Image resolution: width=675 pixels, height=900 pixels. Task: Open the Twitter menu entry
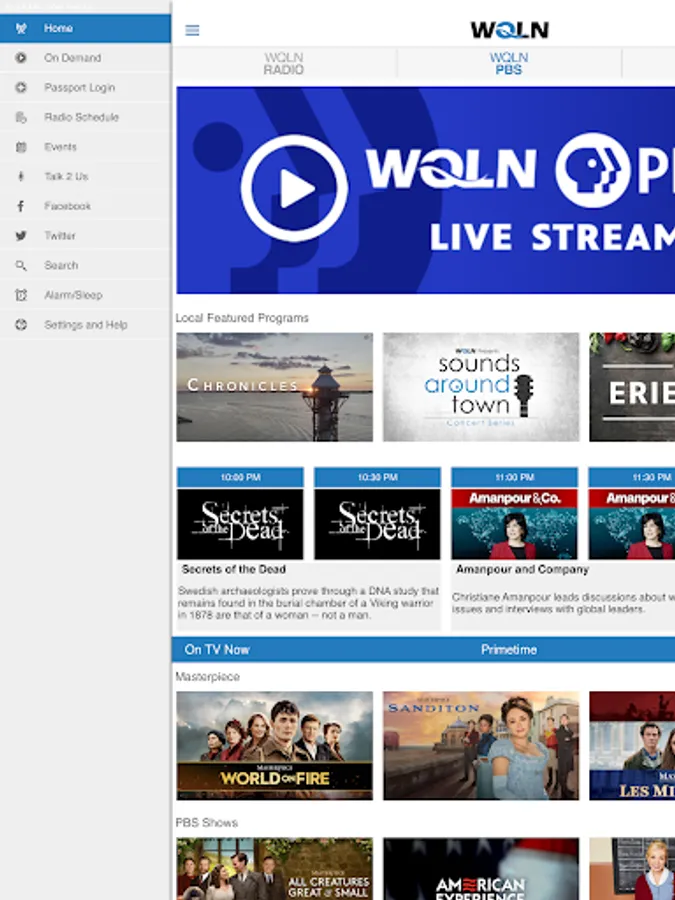pyautogui.click(x=86, y=236)
